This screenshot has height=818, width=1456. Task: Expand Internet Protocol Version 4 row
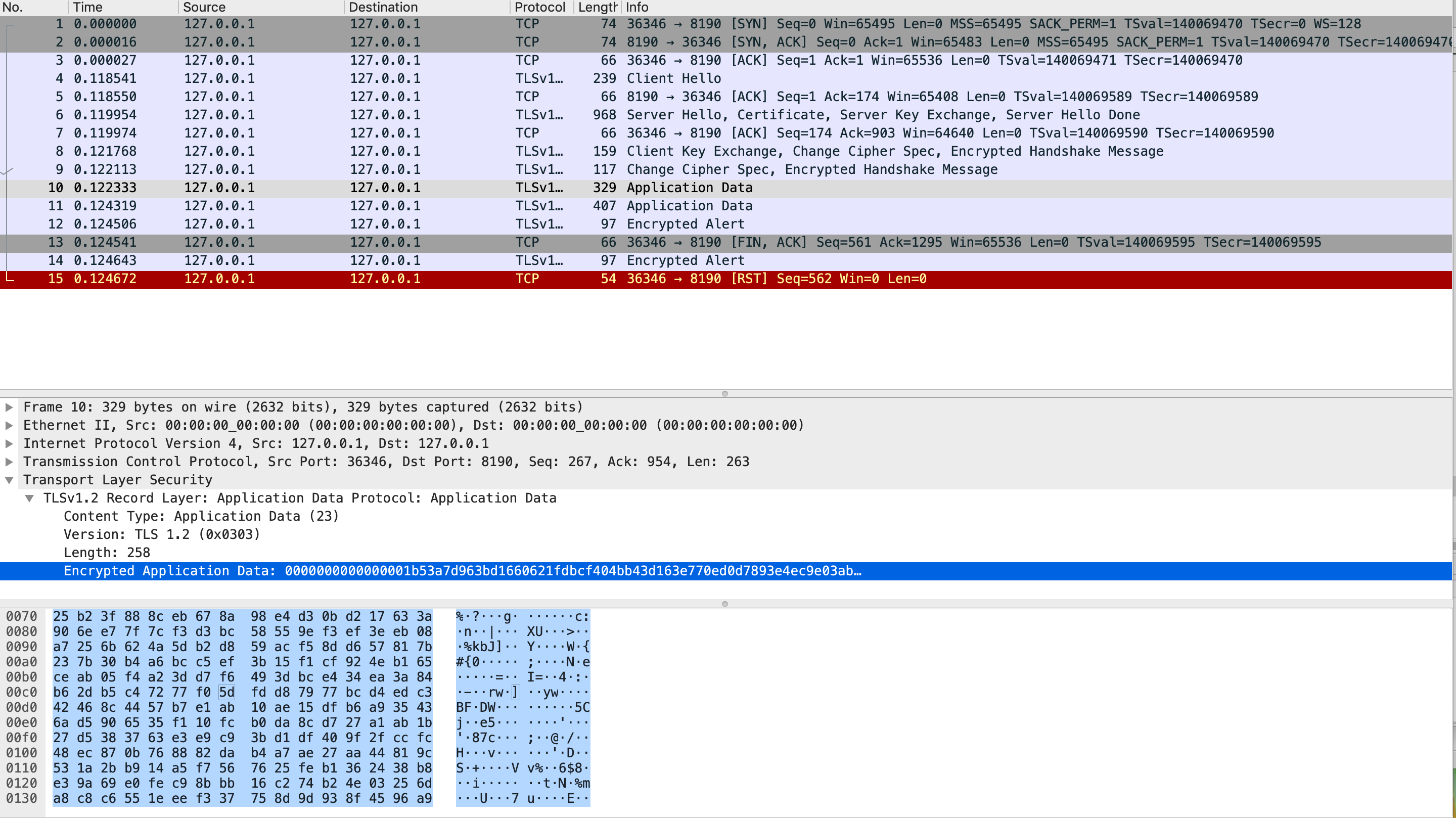pos(9,443)
